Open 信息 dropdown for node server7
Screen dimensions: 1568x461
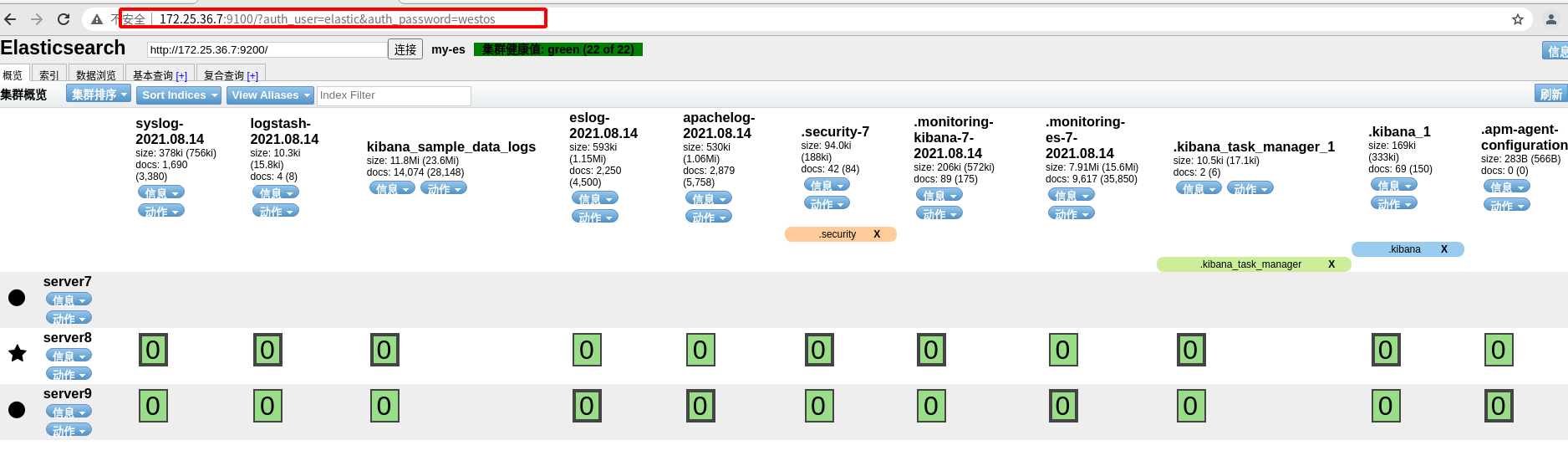69,300
